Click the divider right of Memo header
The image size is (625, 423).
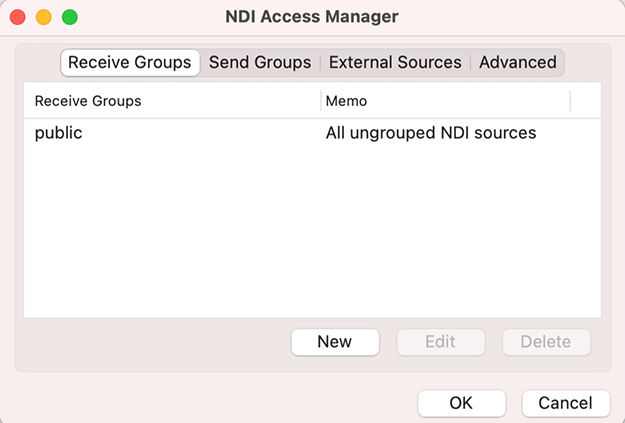[x=570, y=101]
